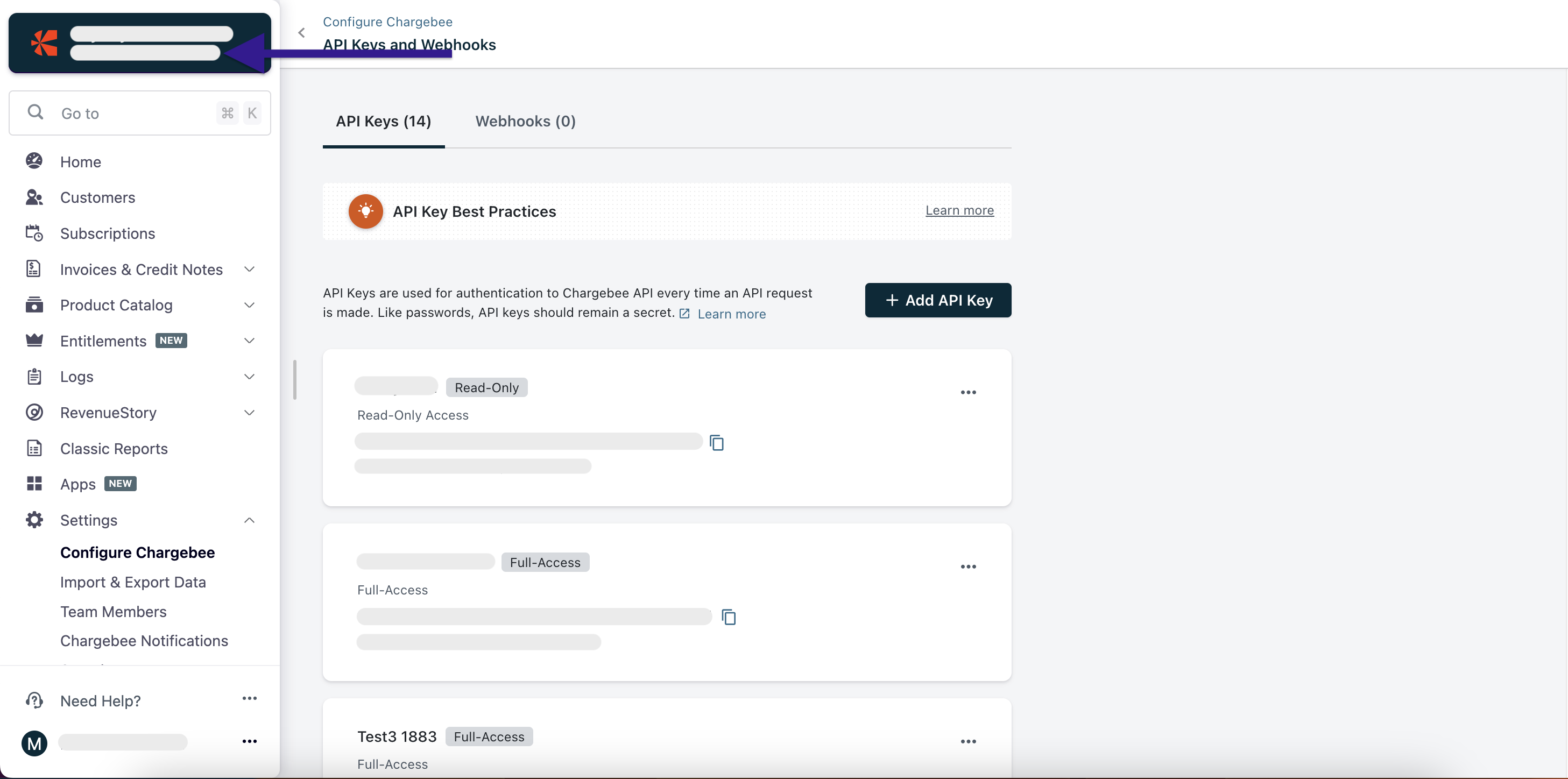This screenshot has width=1568, height=779.
Task: Click the Entitlements crown icon
Action: coord(34,340)
